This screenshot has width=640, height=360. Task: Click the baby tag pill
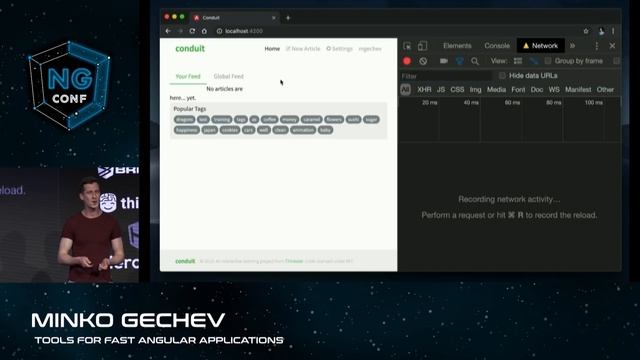point(325,130)
